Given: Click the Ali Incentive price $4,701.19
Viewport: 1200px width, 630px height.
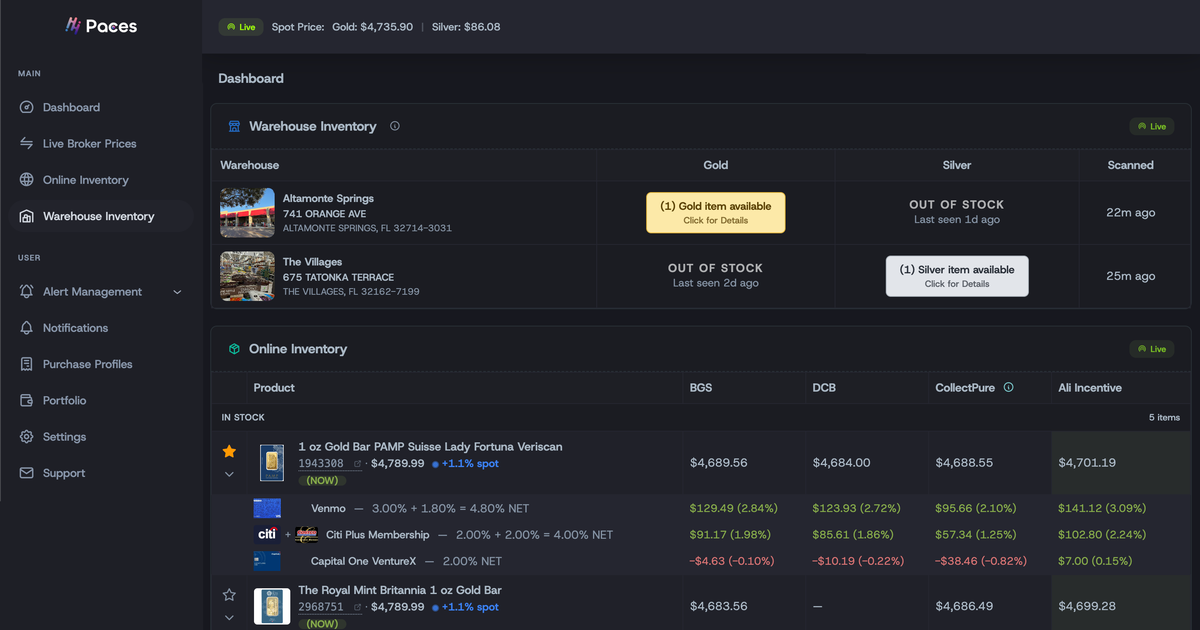Looking at the screenshot, I should tap(1087, 463).
